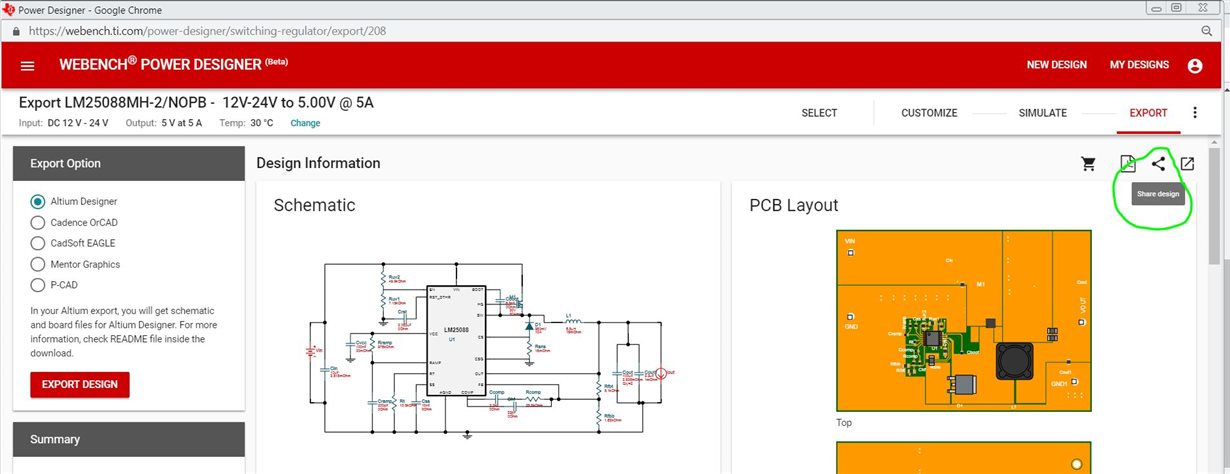The image size is (1230, 474).
Task: Click the Top PCB layout image
Action: 964,320
